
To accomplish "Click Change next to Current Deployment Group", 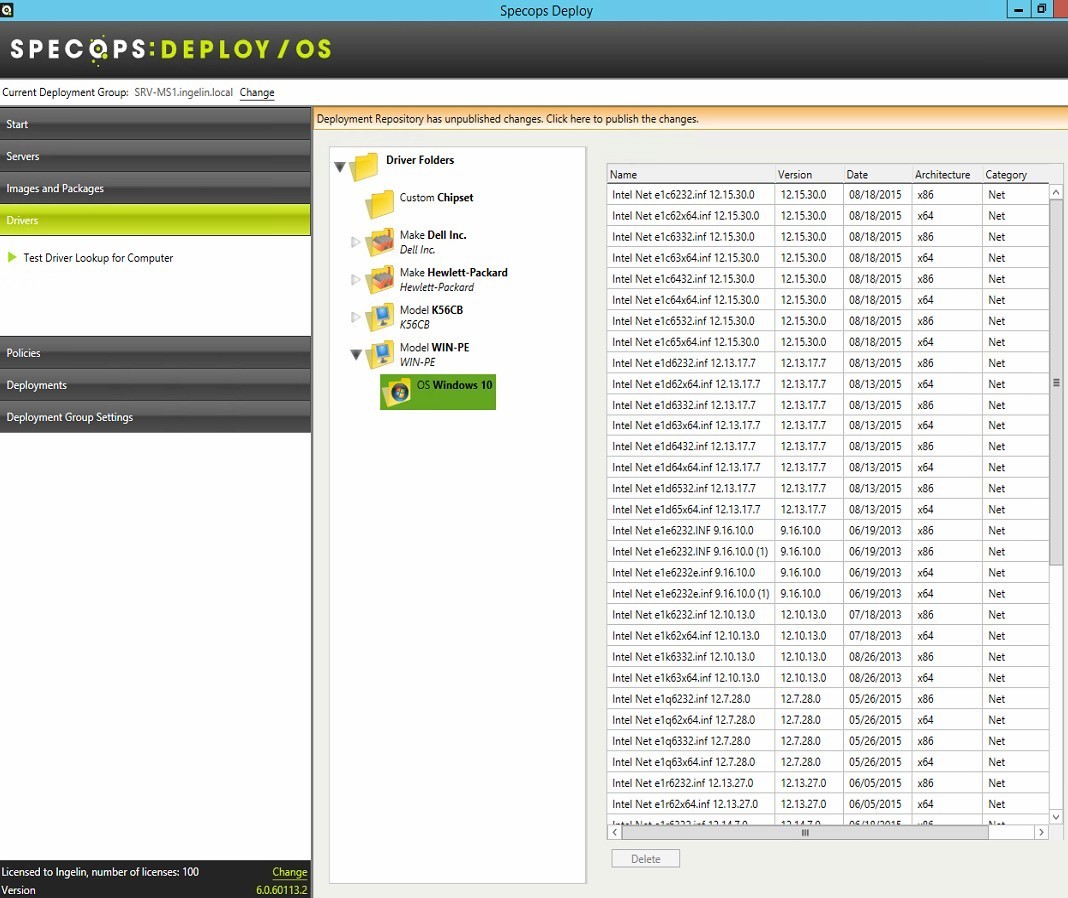I will pos(257,92).
